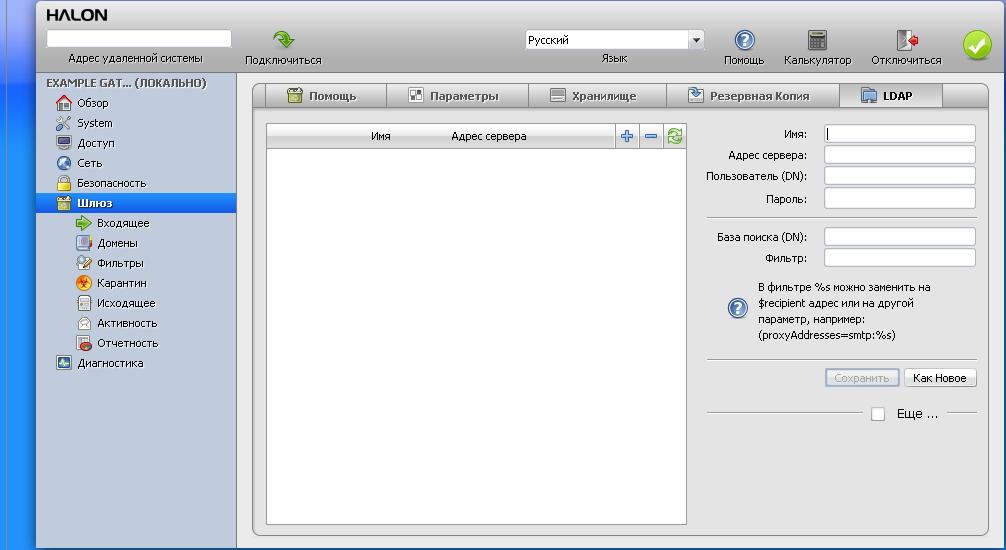Open Help via blue question icon
This screenshot has width=1006, height=550.
(x=744, y=40)
